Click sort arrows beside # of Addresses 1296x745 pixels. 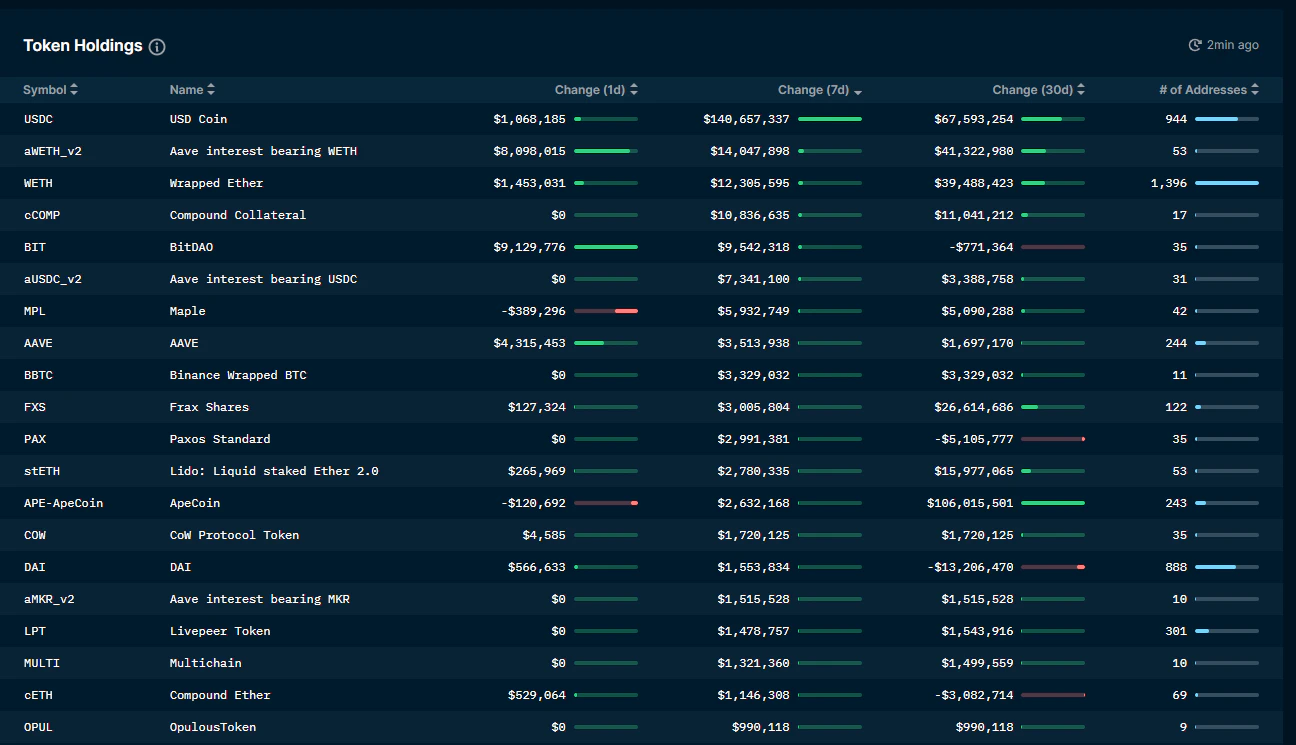coord(1255,90)
